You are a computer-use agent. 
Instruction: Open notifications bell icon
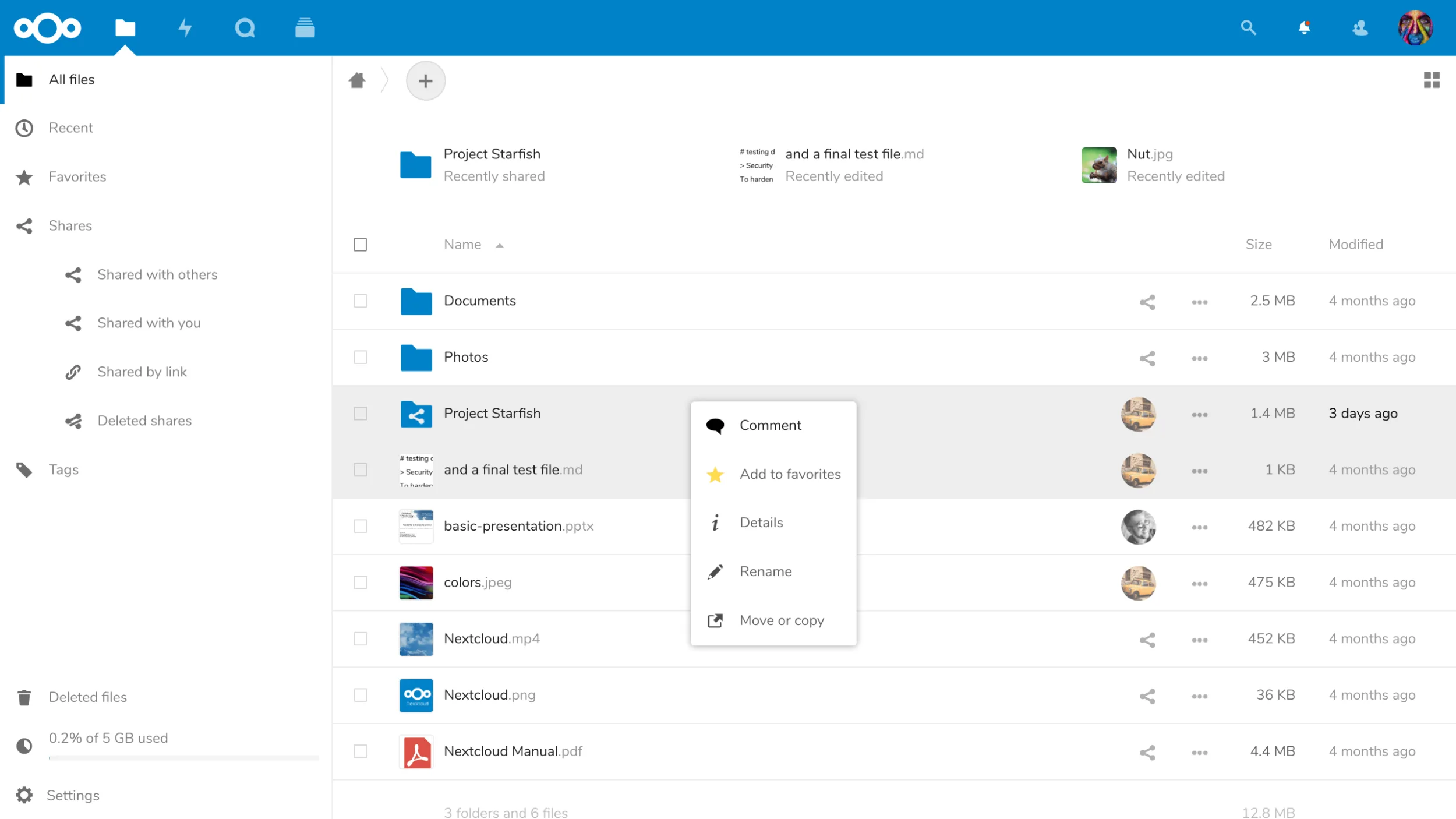tap(1304, 27)
